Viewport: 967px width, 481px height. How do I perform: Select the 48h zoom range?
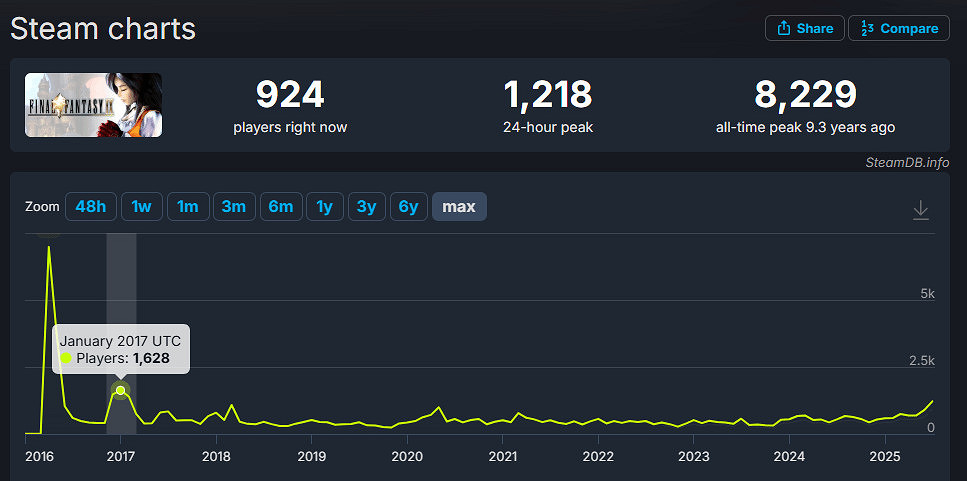click(90, 207)
